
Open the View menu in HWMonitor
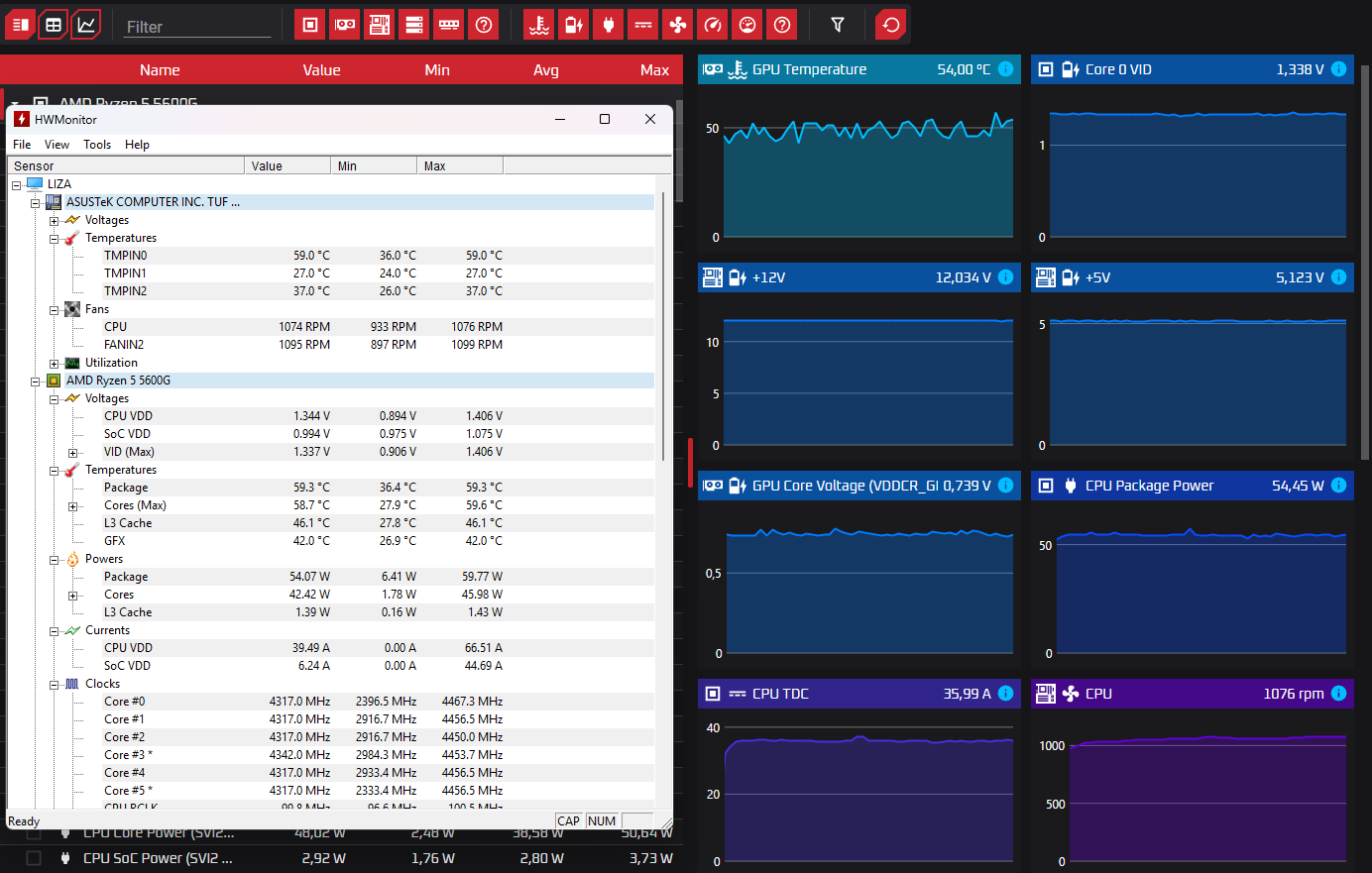pyautogui.click(x=57, y=145)
